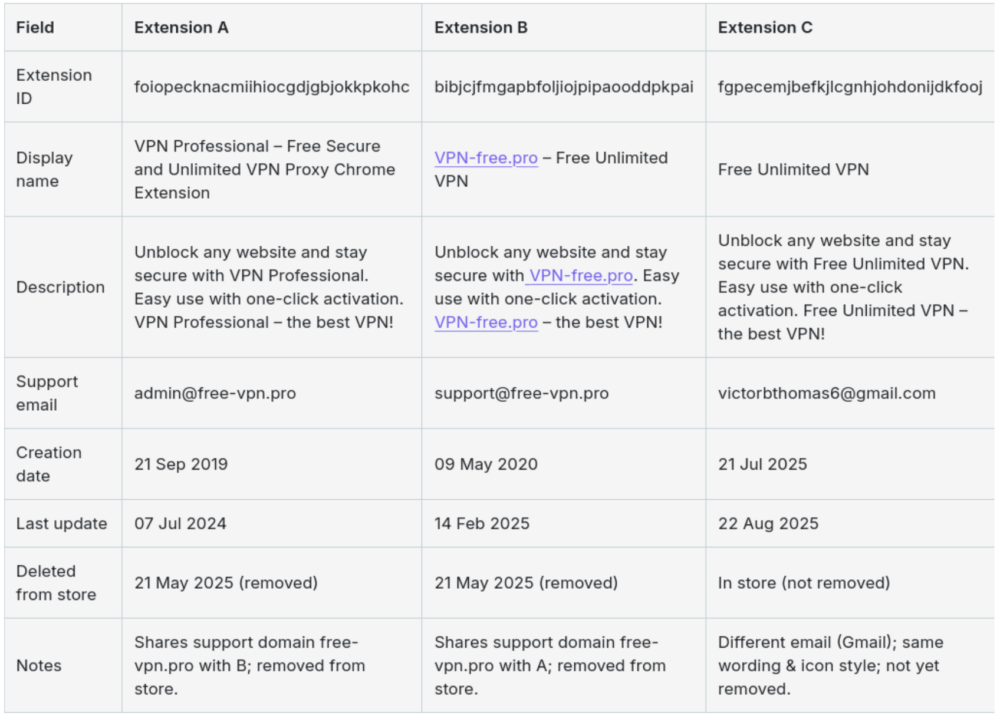
Task: Click VPN-free.pro link after "secure with"
Action: [581, 276]
